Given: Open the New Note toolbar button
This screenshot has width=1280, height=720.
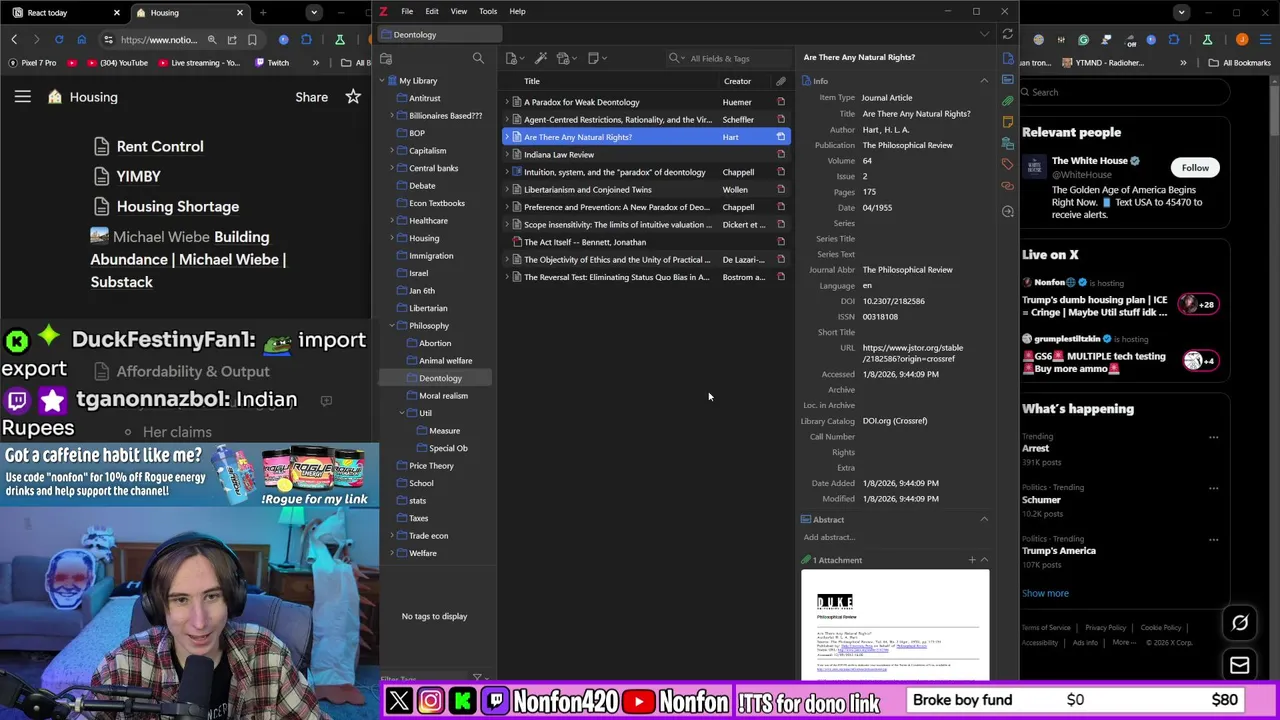Looking at the screenshot, I should (595, 58).
